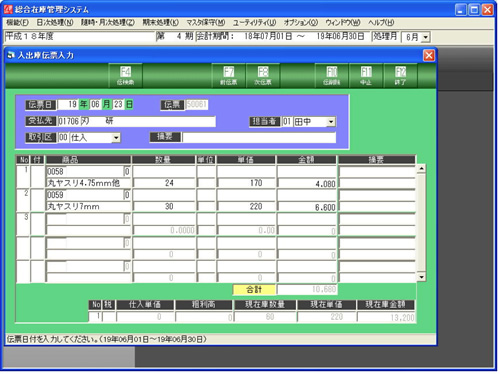Click the F12 finish (終了) button

pos(400,76)
